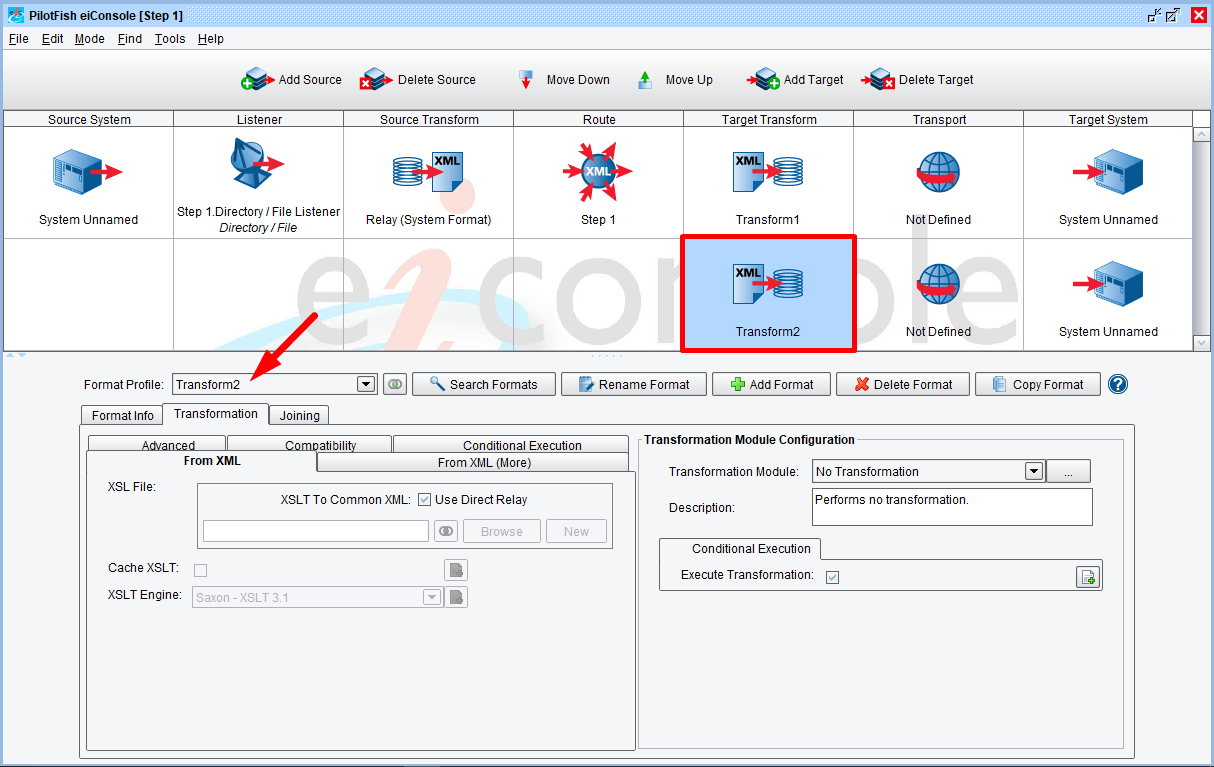The image size is (1214, 767).
Task: Select the Target System icon in the Transform2 row
Action: [x=1108, y=284]
